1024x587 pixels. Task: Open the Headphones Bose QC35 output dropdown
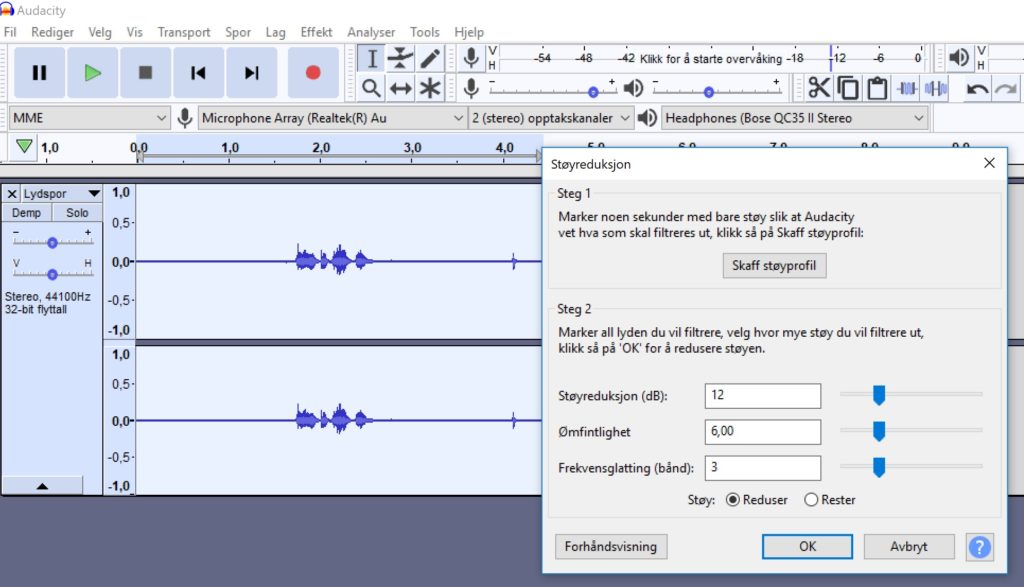pos(795,118)
